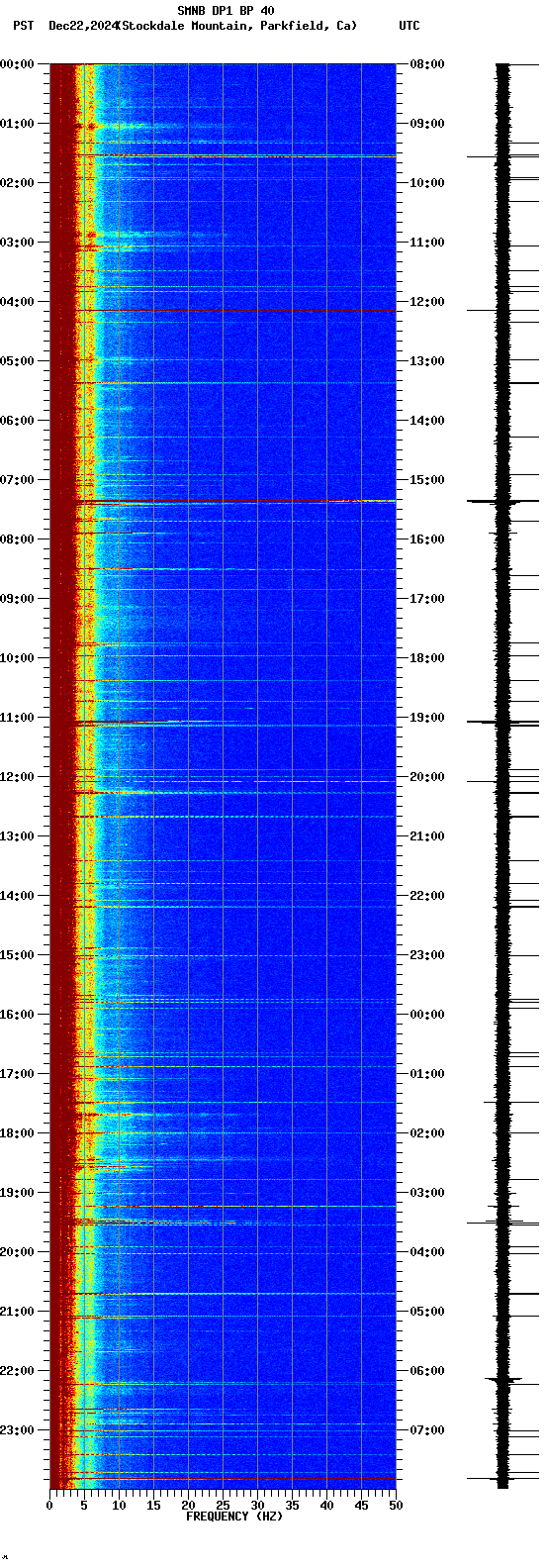Click the frequency axis tick "35"
Image resolution: width=546 pixels, height=1568 pixels.
292,1506
